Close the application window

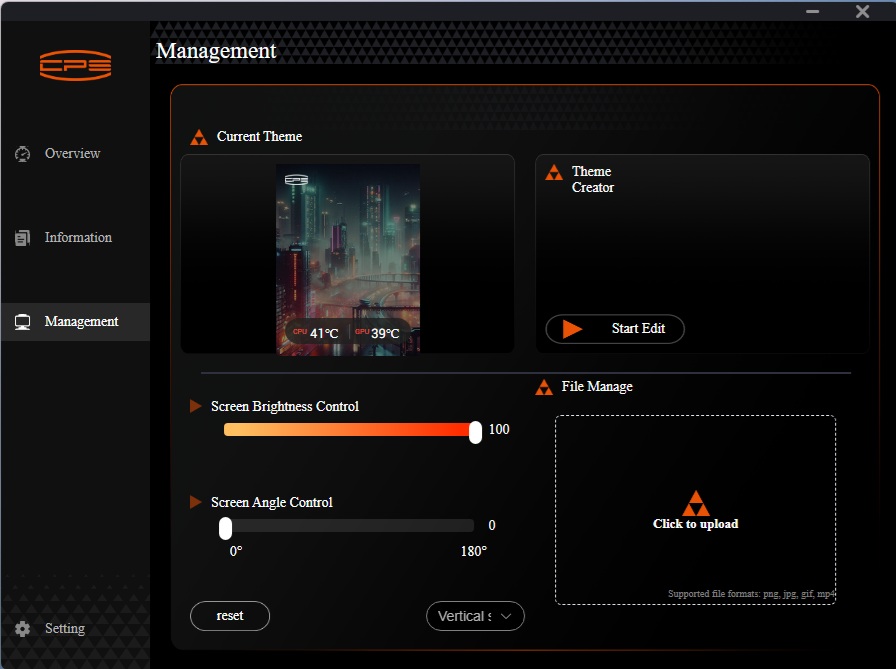pos(862,11)
